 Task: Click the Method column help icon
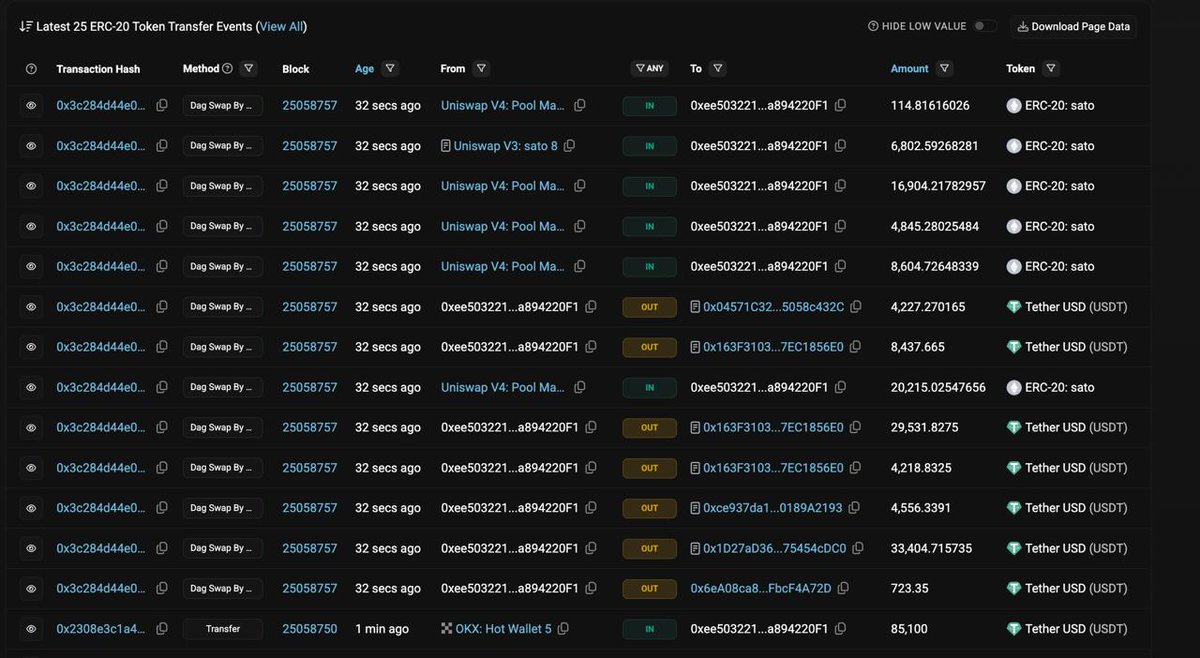pyautogui.click(x=227, y=69)
